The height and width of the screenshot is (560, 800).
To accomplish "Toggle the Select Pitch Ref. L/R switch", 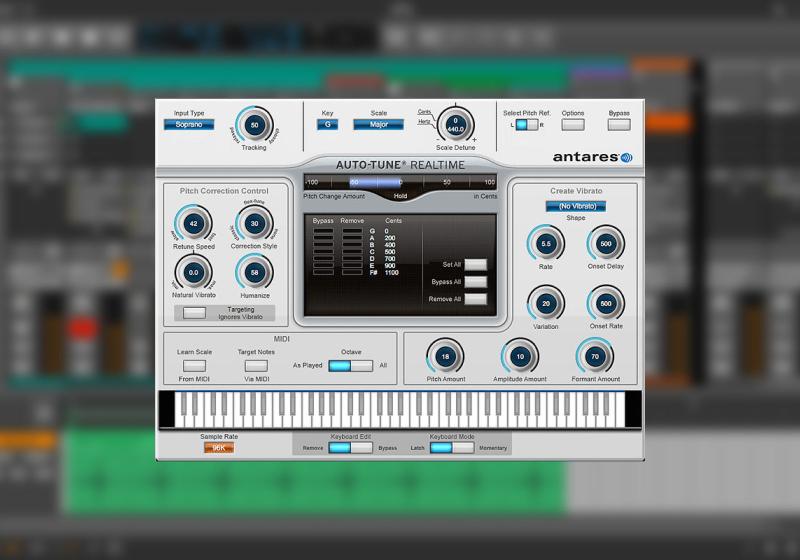I will (x=526, y=125).
